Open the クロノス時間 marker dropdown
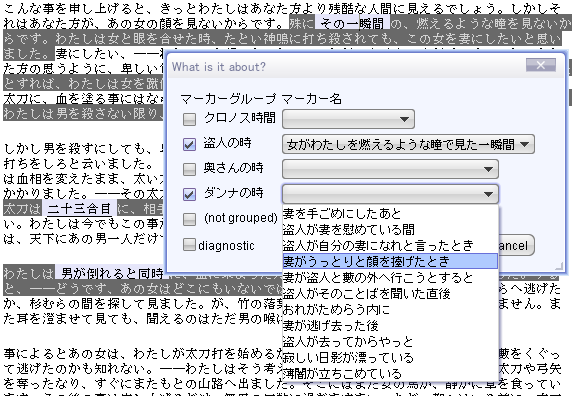This screenshot has height=396, width=578. click(x=348, y=119)
